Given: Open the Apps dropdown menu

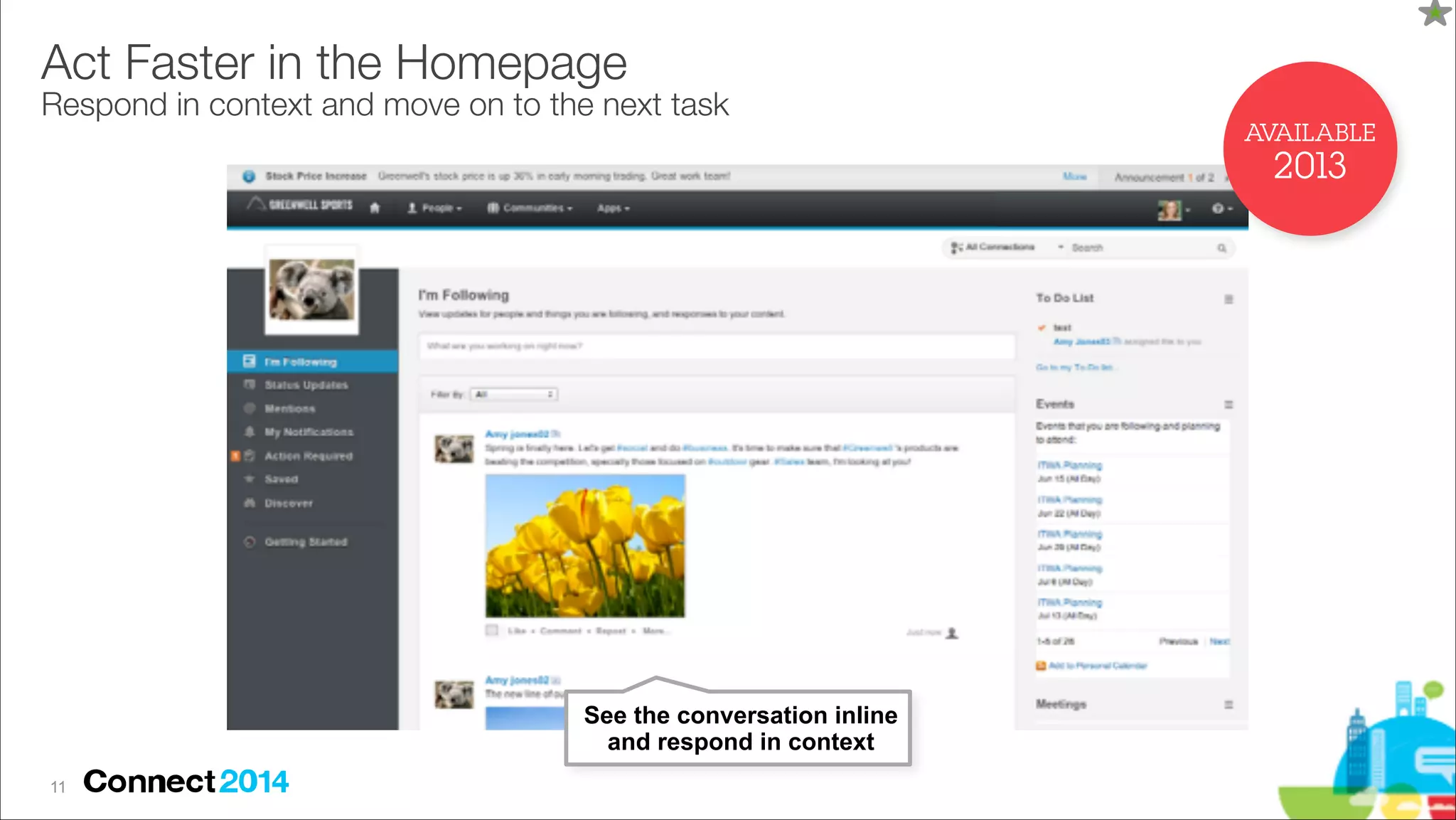Looking at the screenshot, I should tap(613, 208).
